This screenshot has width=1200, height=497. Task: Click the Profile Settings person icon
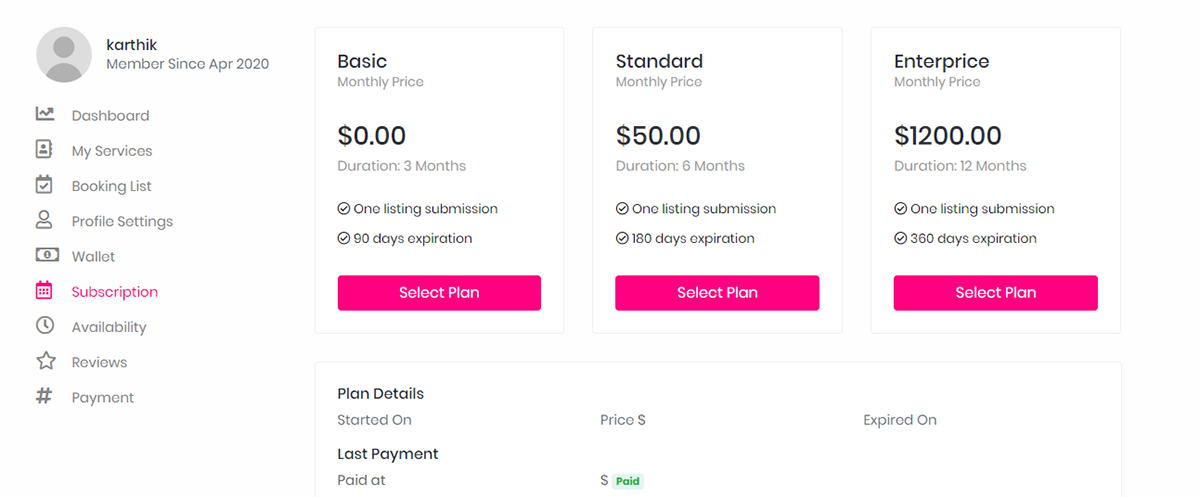click(44, 220)
